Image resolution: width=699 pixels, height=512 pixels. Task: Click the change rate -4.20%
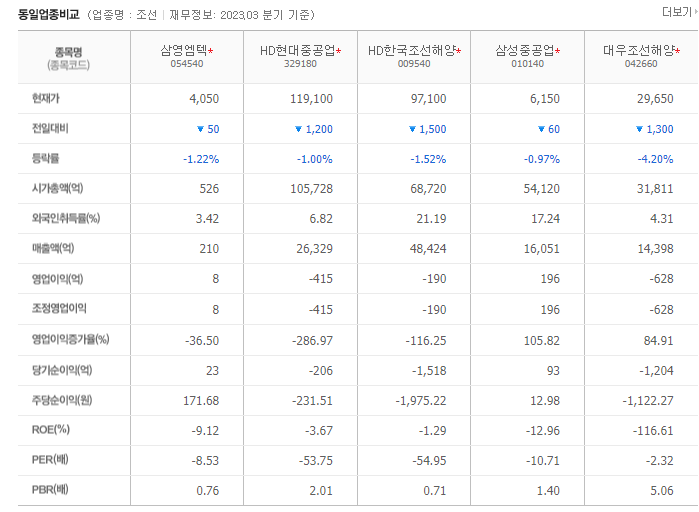pos(655,160)
